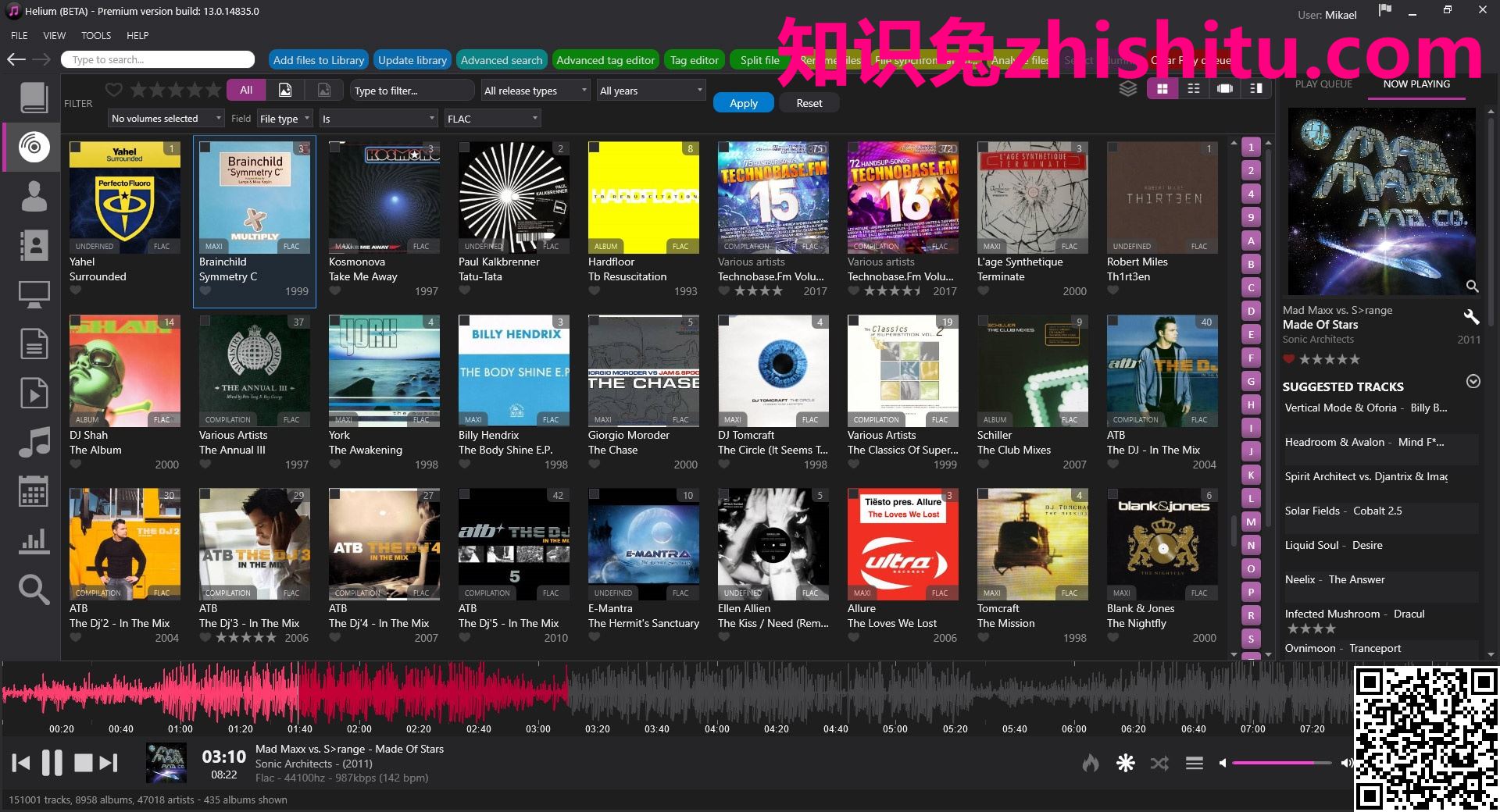Switch to the NOW PLAYING tab
Image resolution: width=1500 pixels, height=812 pixels.
1416,84
